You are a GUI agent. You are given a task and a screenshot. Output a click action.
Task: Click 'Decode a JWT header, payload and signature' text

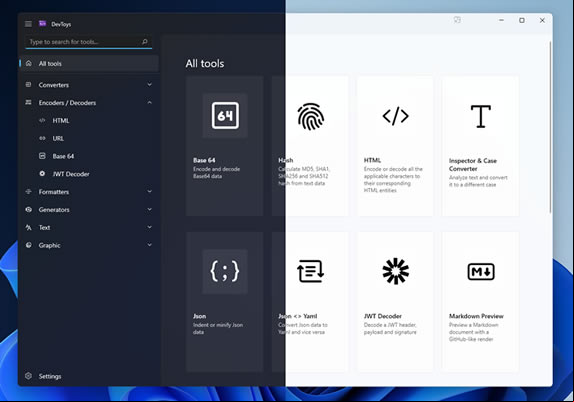(390, 328)
